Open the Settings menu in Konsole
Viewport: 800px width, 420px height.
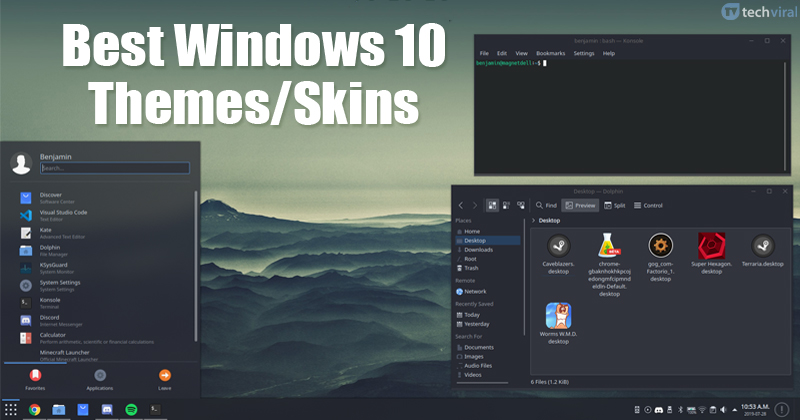tap(584, 53)
